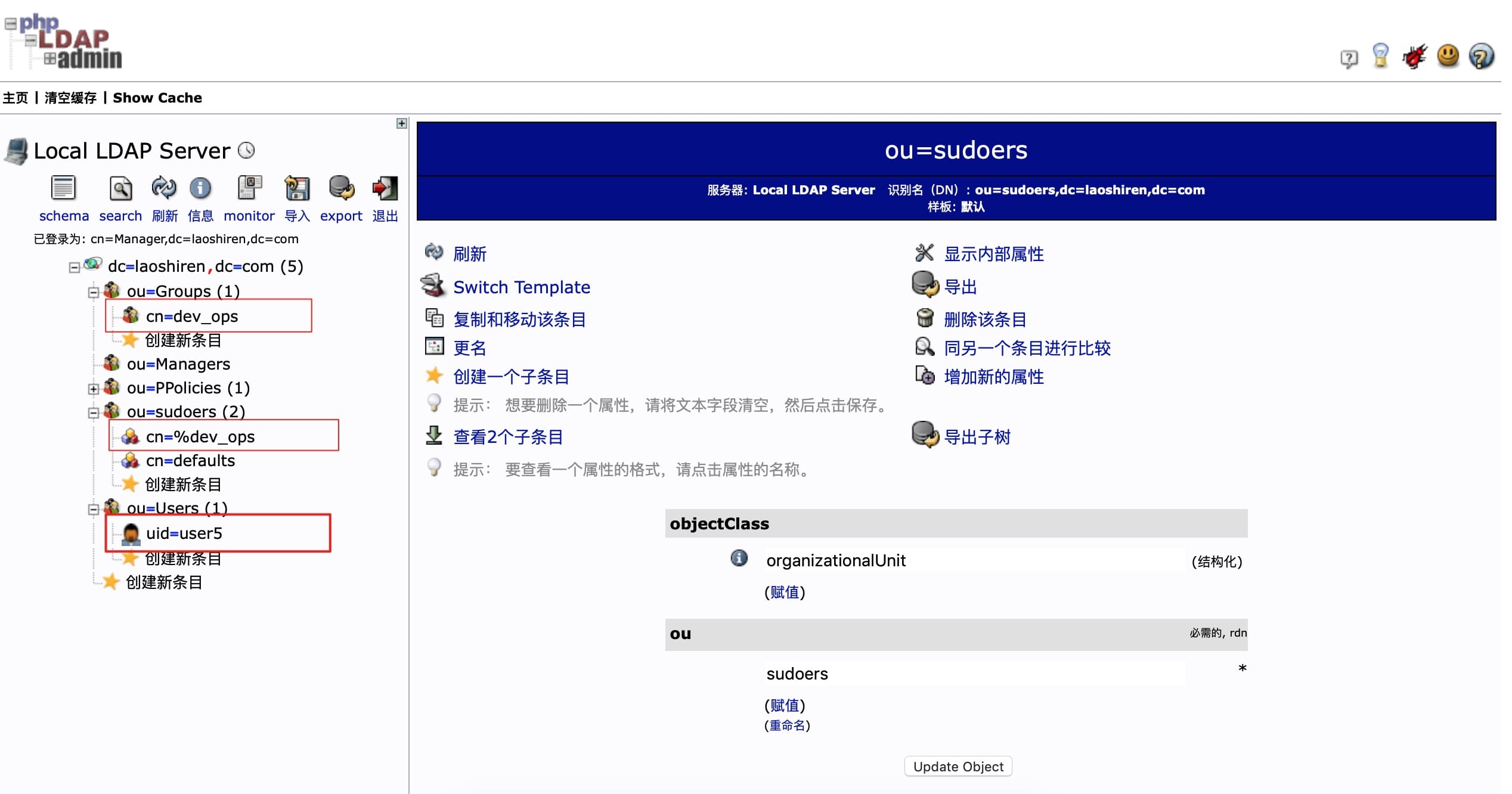Click the root-level 创建新条目 entry

(164, 582)
